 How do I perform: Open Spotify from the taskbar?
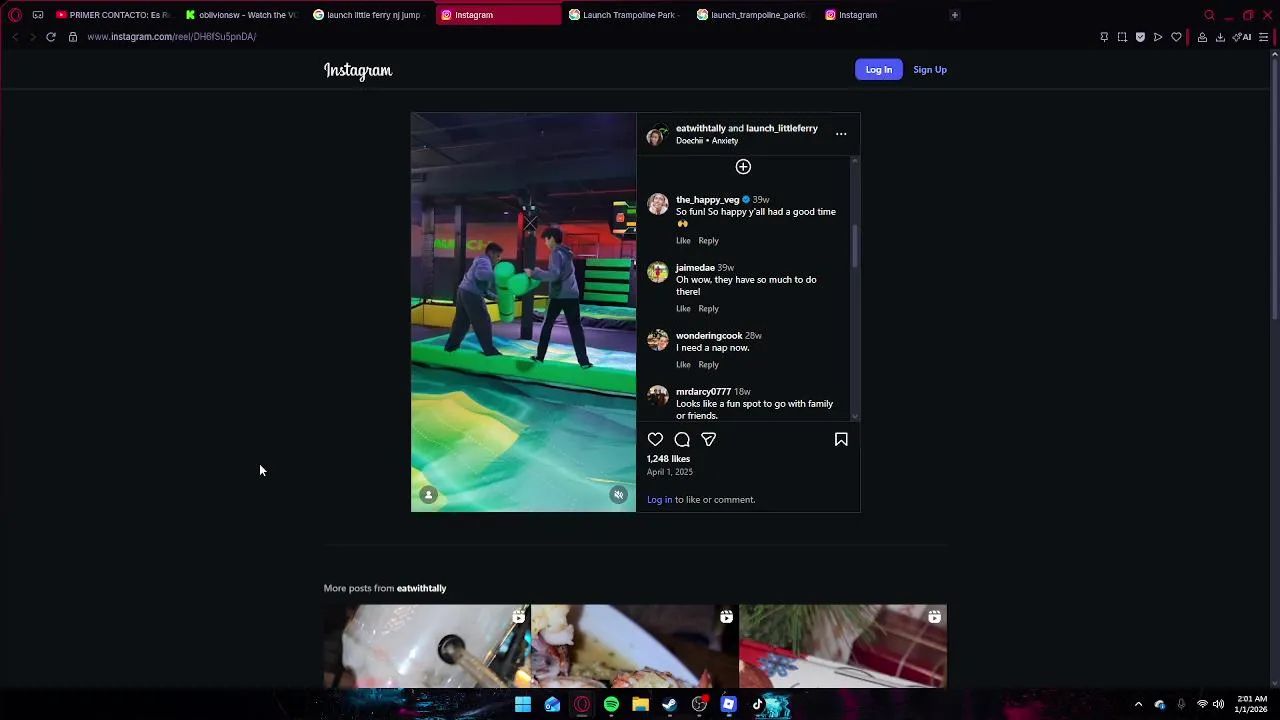(x=611, y=705)
